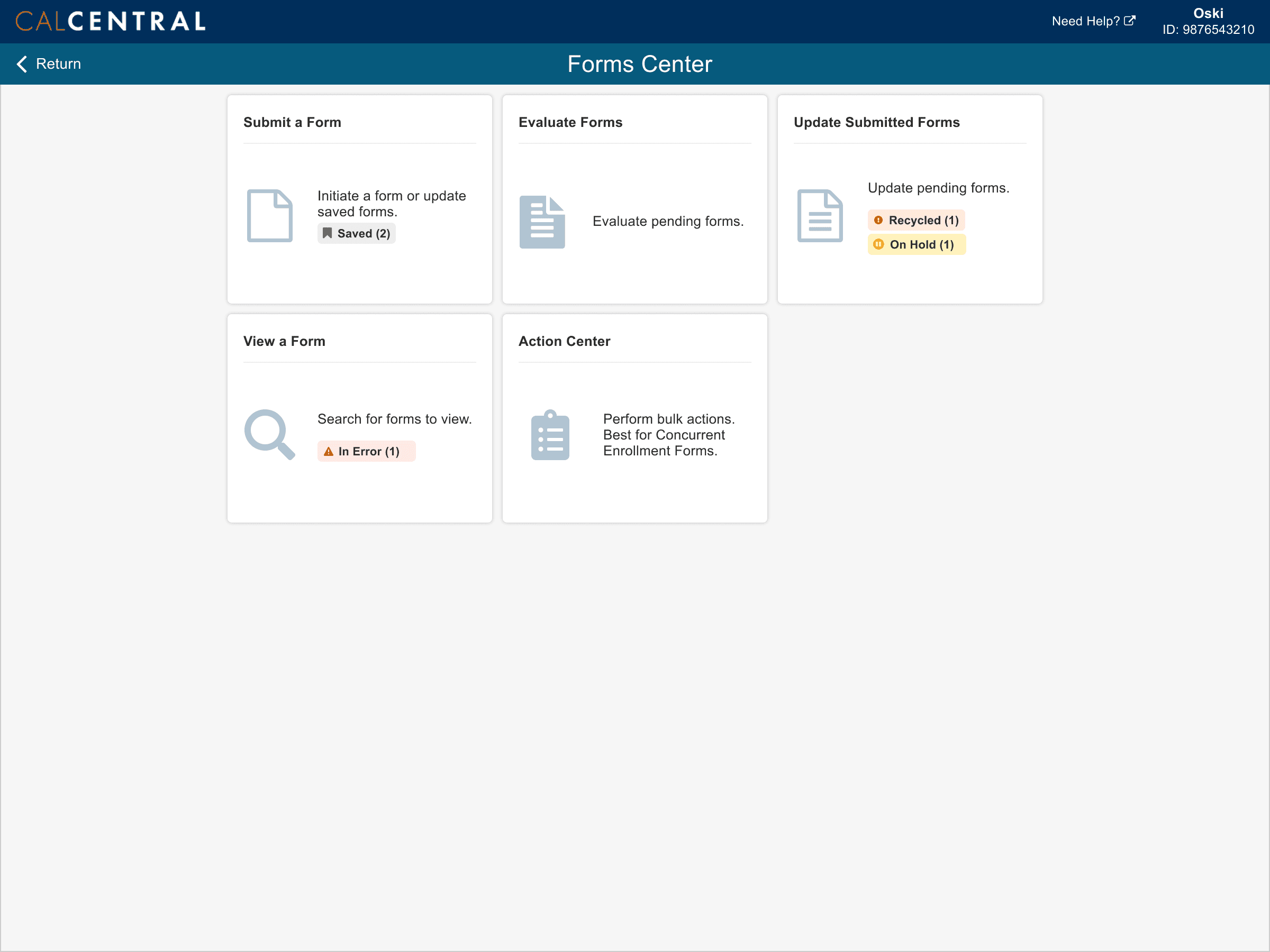1270x952 pixels.
Task: Open the In Error (1) badge
Action: (x=366, y=451)
